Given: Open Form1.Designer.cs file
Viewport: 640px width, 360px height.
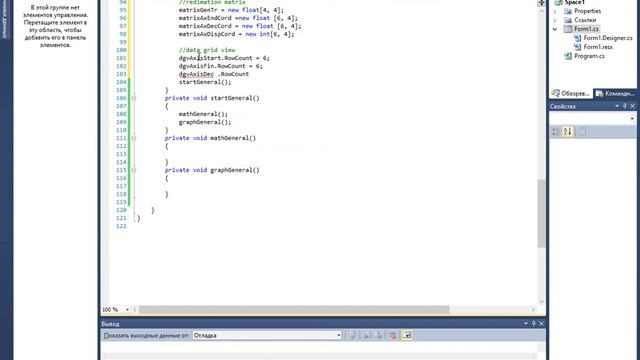Looking at the screenshot, I should pos(608,38).
